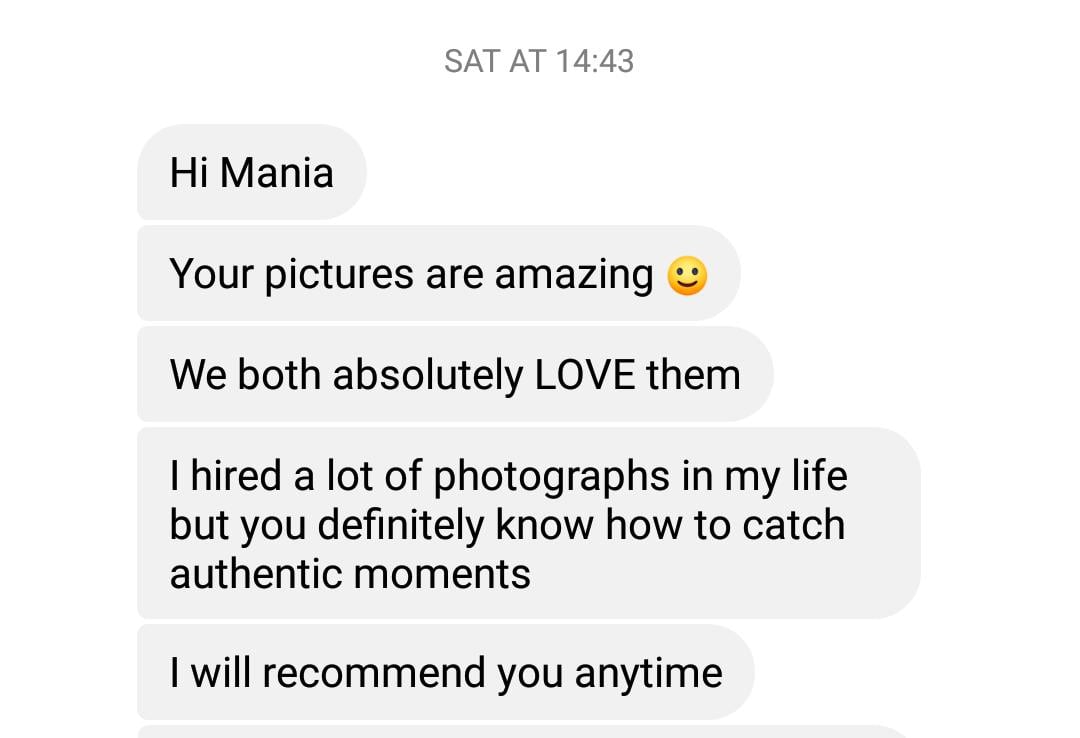
Task: Tap the "We both absolutely LOVE them" message
Action: pos(454,375)
